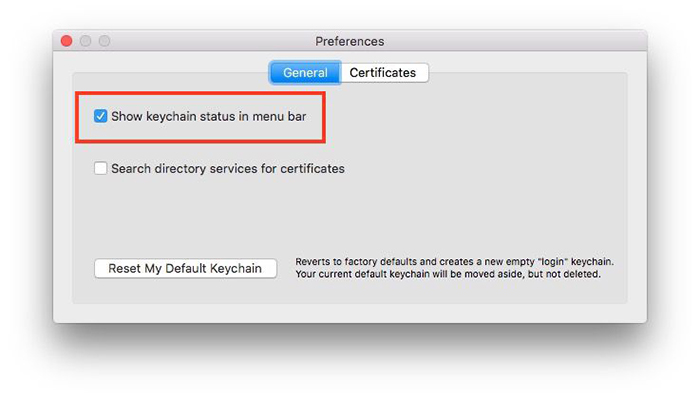Click Reset My Default Keychain button
The width and height of the screenshot is (700, 399).
(x=185, y=268)
